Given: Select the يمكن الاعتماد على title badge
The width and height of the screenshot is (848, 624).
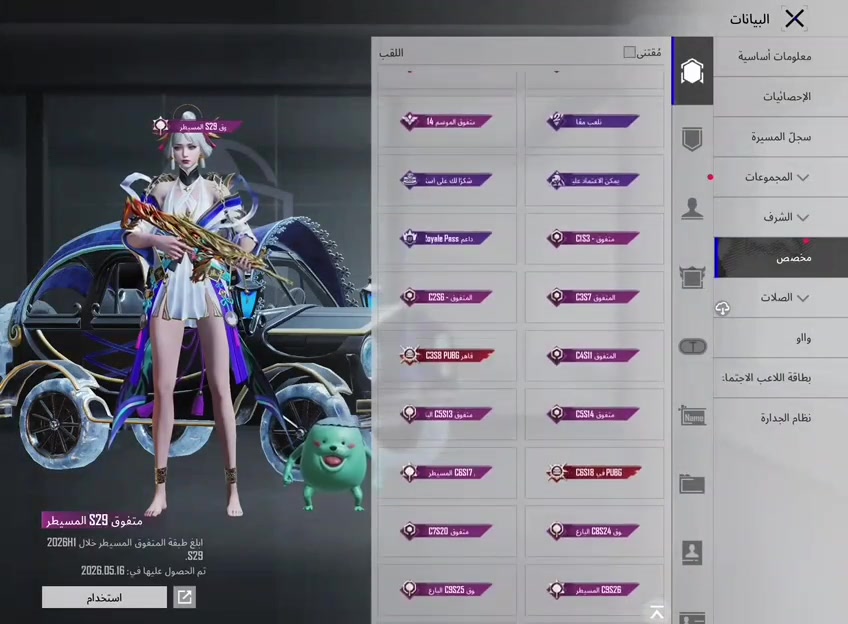Looking at the screenshot, I should point(594,180).
